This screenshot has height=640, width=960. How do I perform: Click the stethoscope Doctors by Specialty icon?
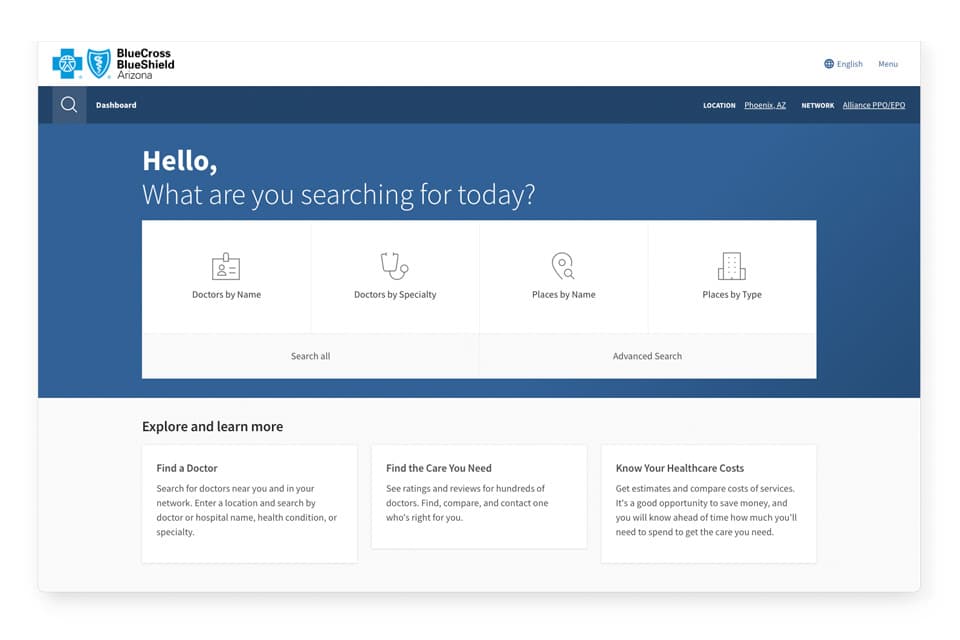point(395,266)
